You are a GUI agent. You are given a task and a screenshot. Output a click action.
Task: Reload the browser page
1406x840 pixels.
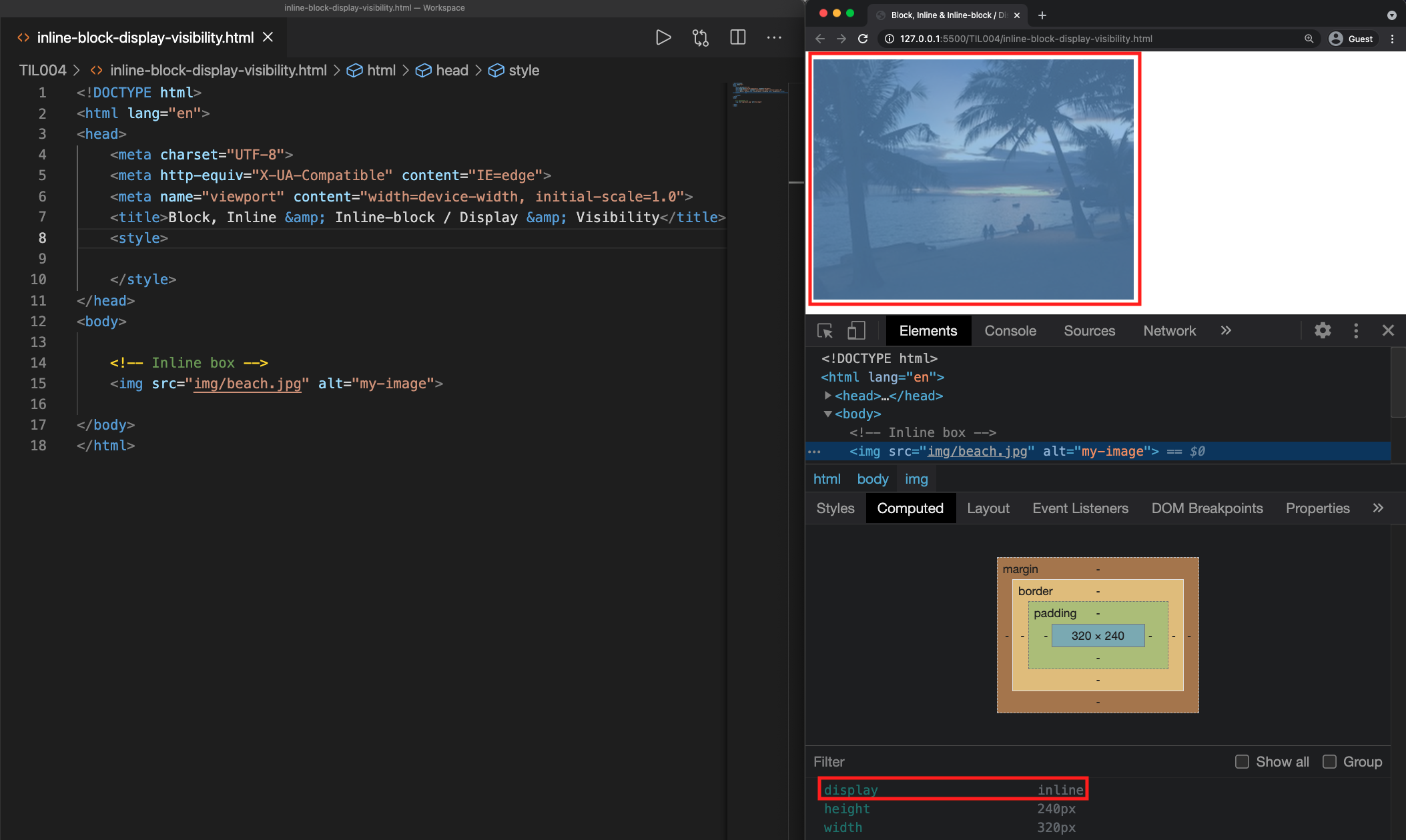tap(863, 39)
